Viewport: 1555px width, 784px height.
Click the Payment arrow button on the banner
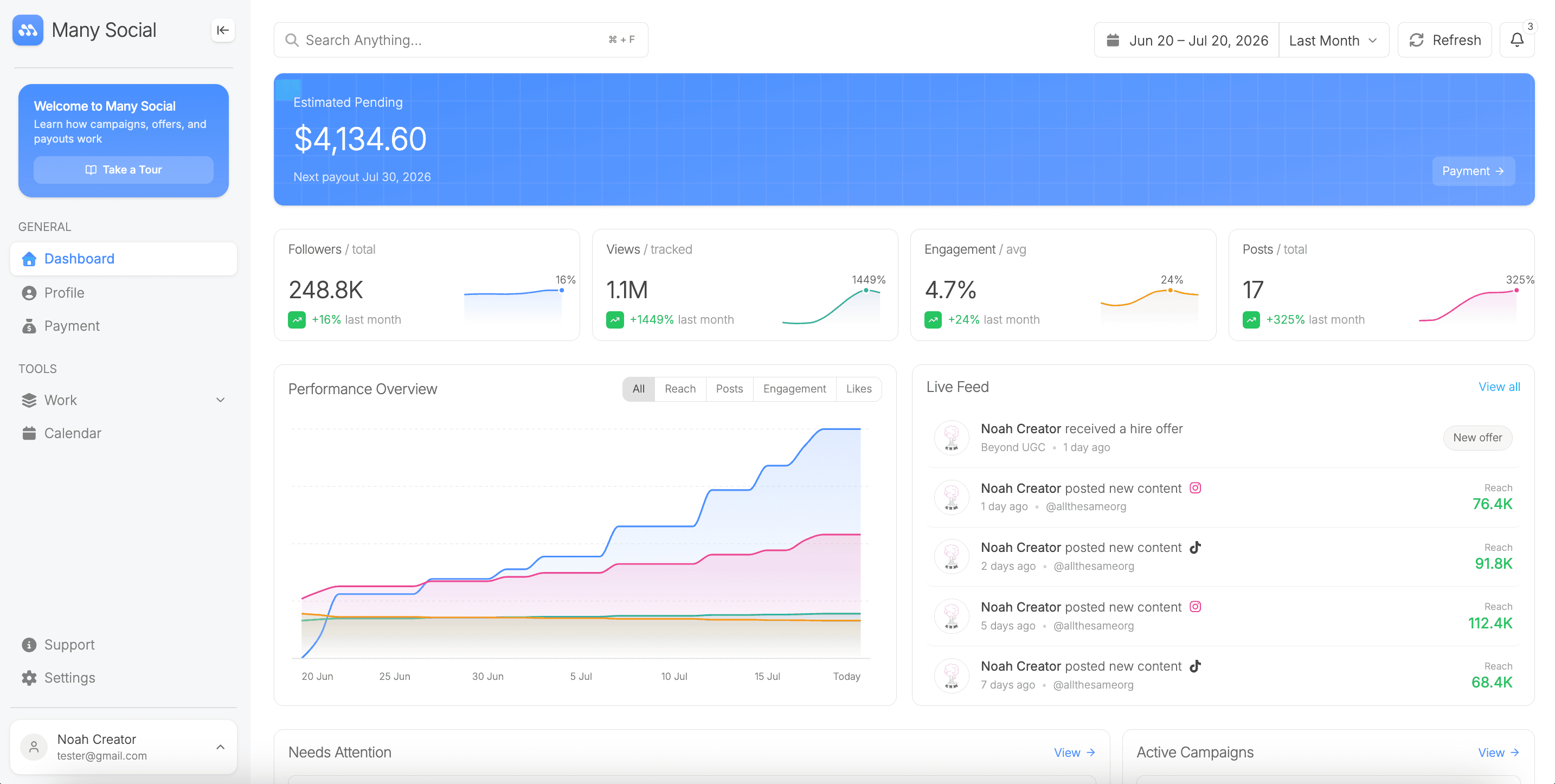pyautogui.click(x=1474, y=171)
